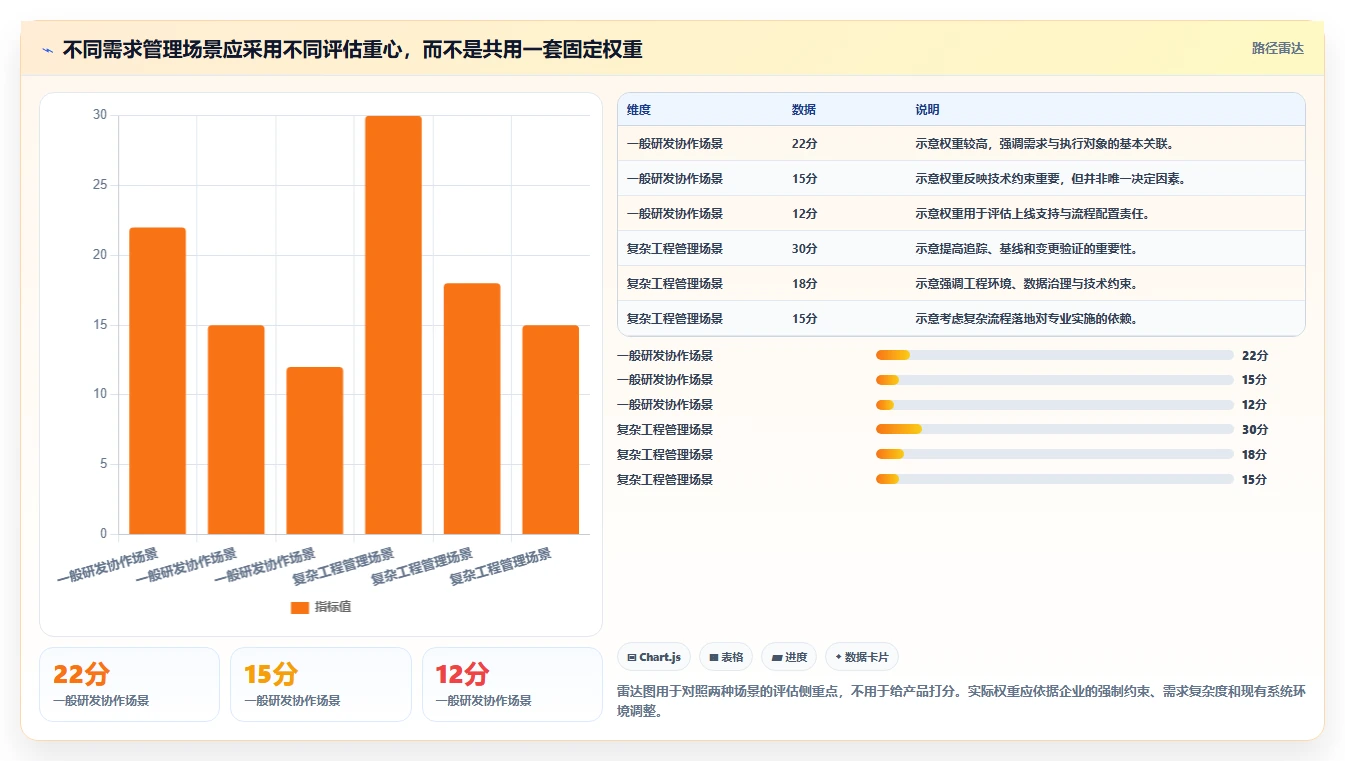Click the chart bar valued 18
The width and height of the screenshot is (1345, 761).
pyautogui.click(x=472, y=409)
